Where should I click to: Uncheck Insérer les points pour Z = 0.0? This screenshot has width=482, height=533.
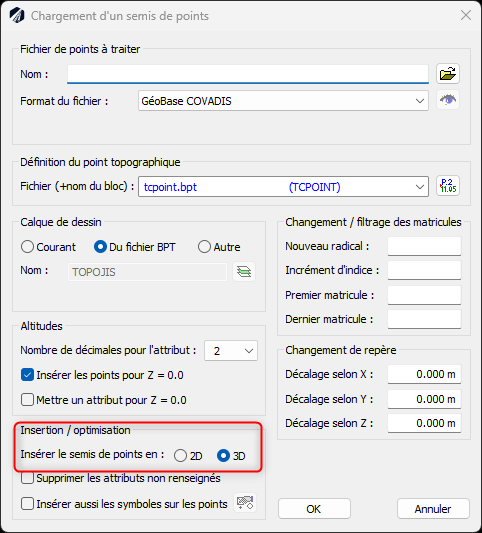coord(27,375)
